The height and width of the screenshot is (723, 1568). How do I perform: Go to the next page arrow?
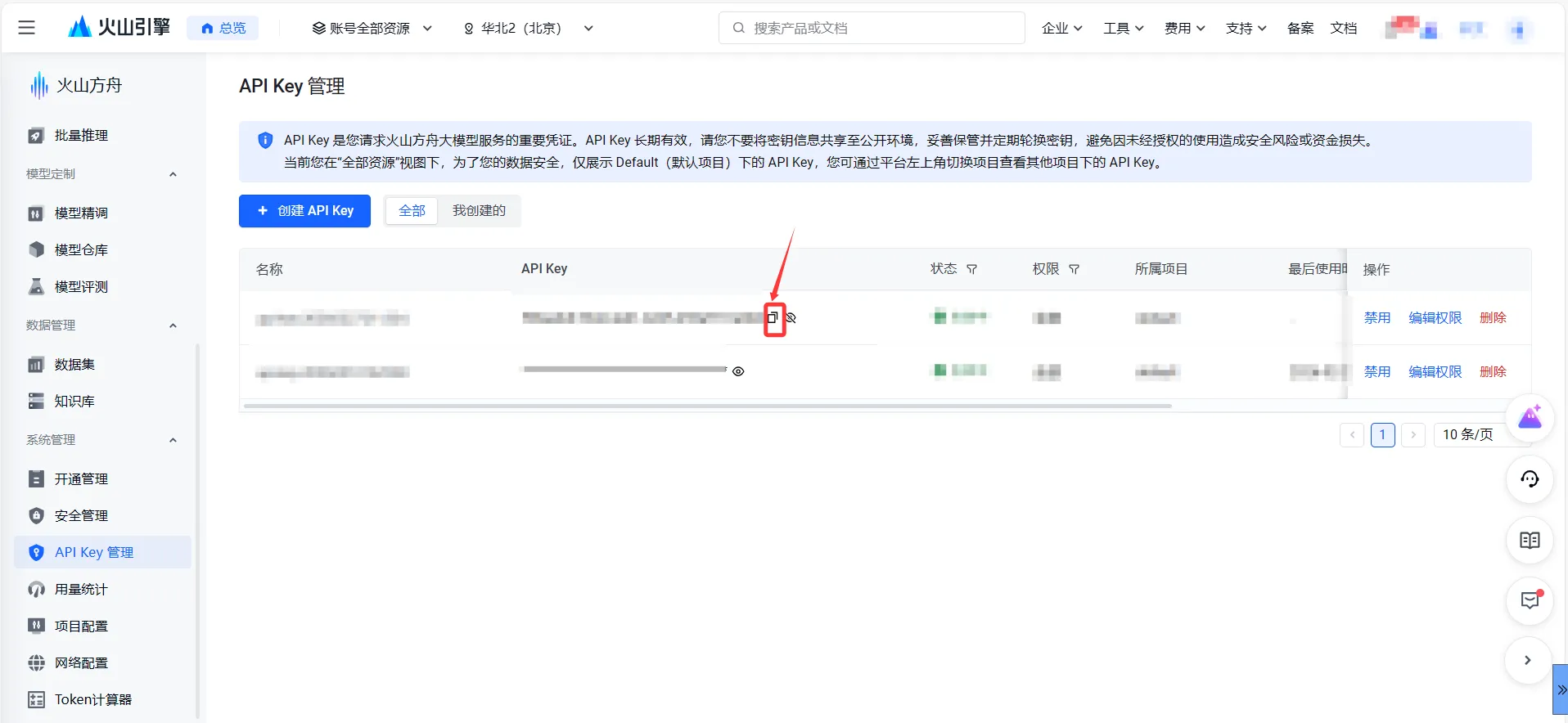click(x=1413, y=434)
